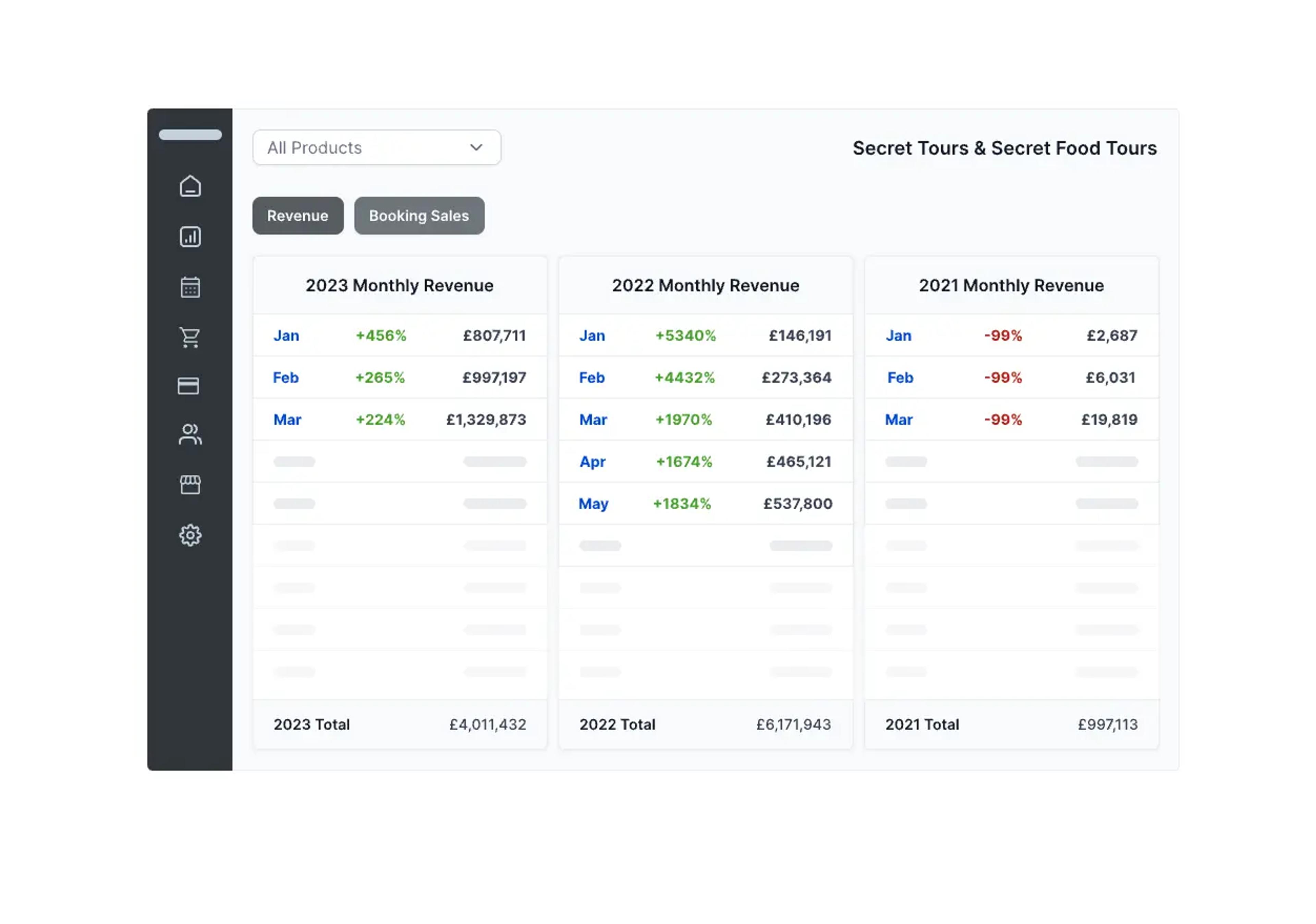Select Feb in 2023 Monthly Revenue
The image size is (1316, 924).
pos(286,377)
